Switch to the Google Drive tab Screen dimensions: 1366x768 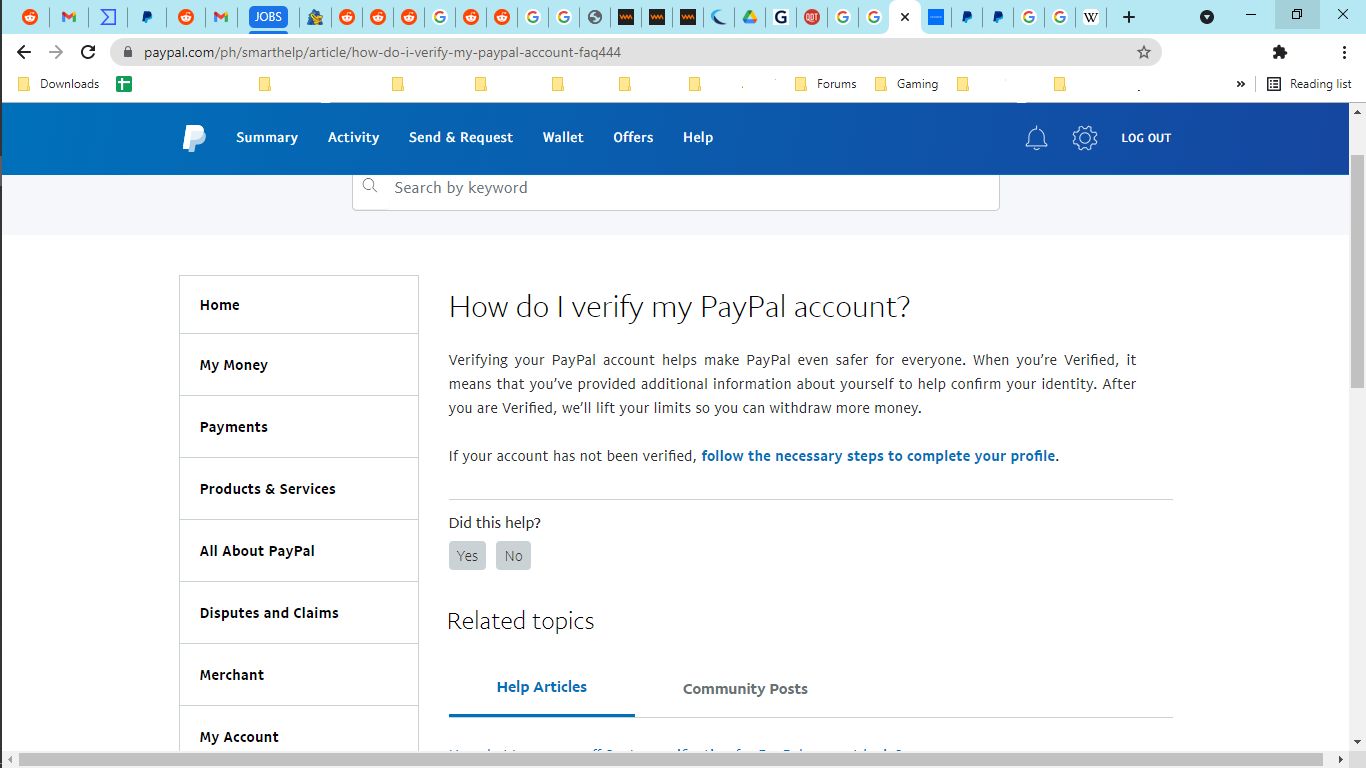point(750,17)
